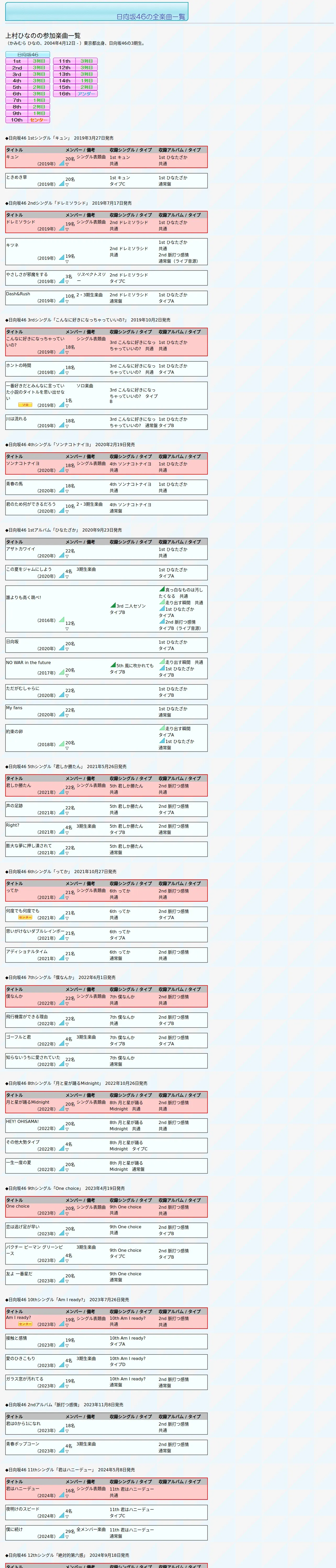Viewport: 336px width, 1568px height.
Task: Jump to the 16th single cell
Action: click(x=65, y=94)
